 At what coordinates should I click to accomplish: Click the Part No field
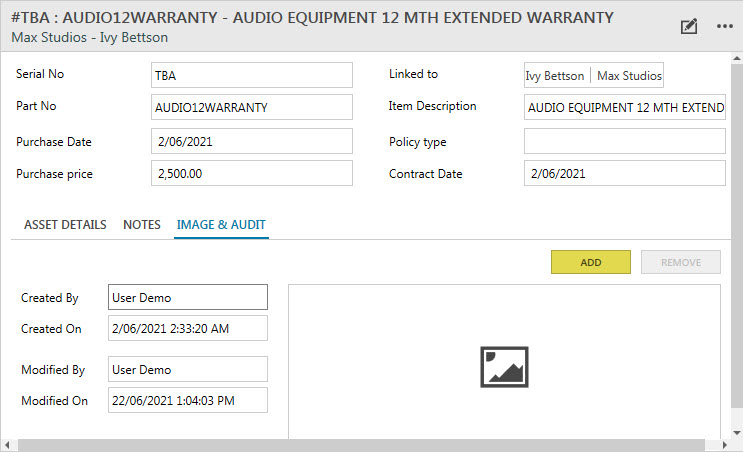click(252, 107)
